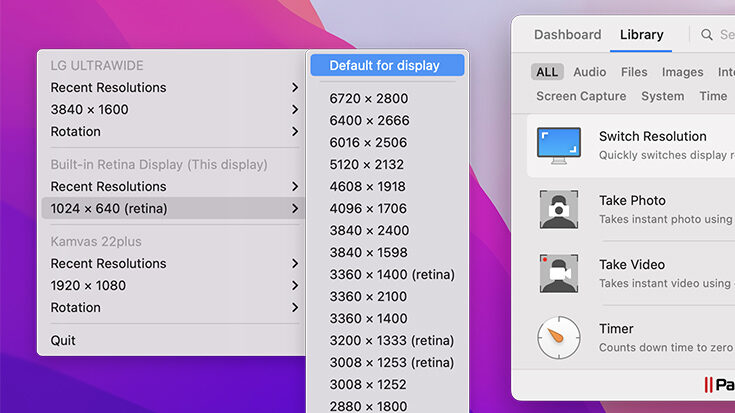The image size is (735, 413).
Task: Click the Take Video camcorder icon
Action: [x=559, y=273]
